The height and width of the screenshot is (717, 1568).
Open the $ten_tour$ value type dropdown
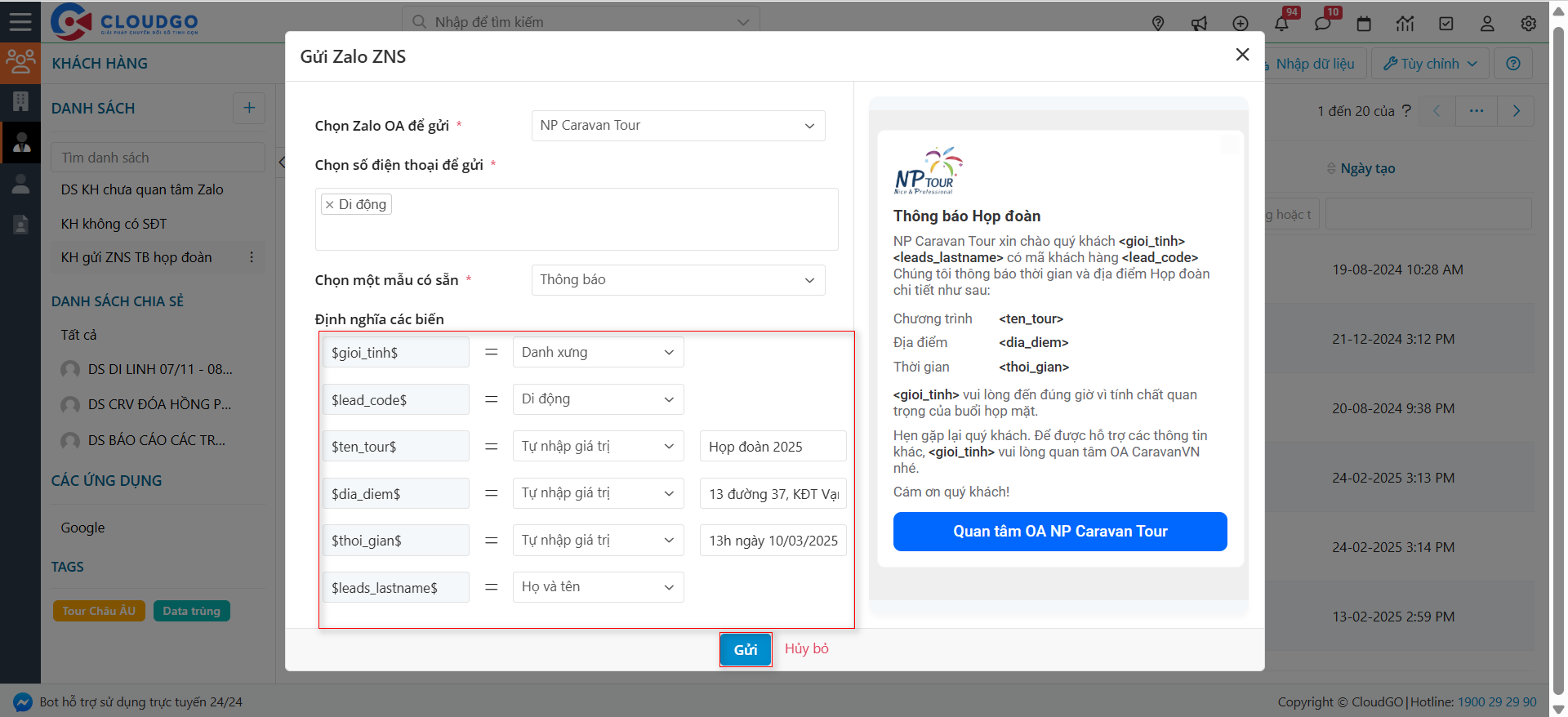(598, 447)
